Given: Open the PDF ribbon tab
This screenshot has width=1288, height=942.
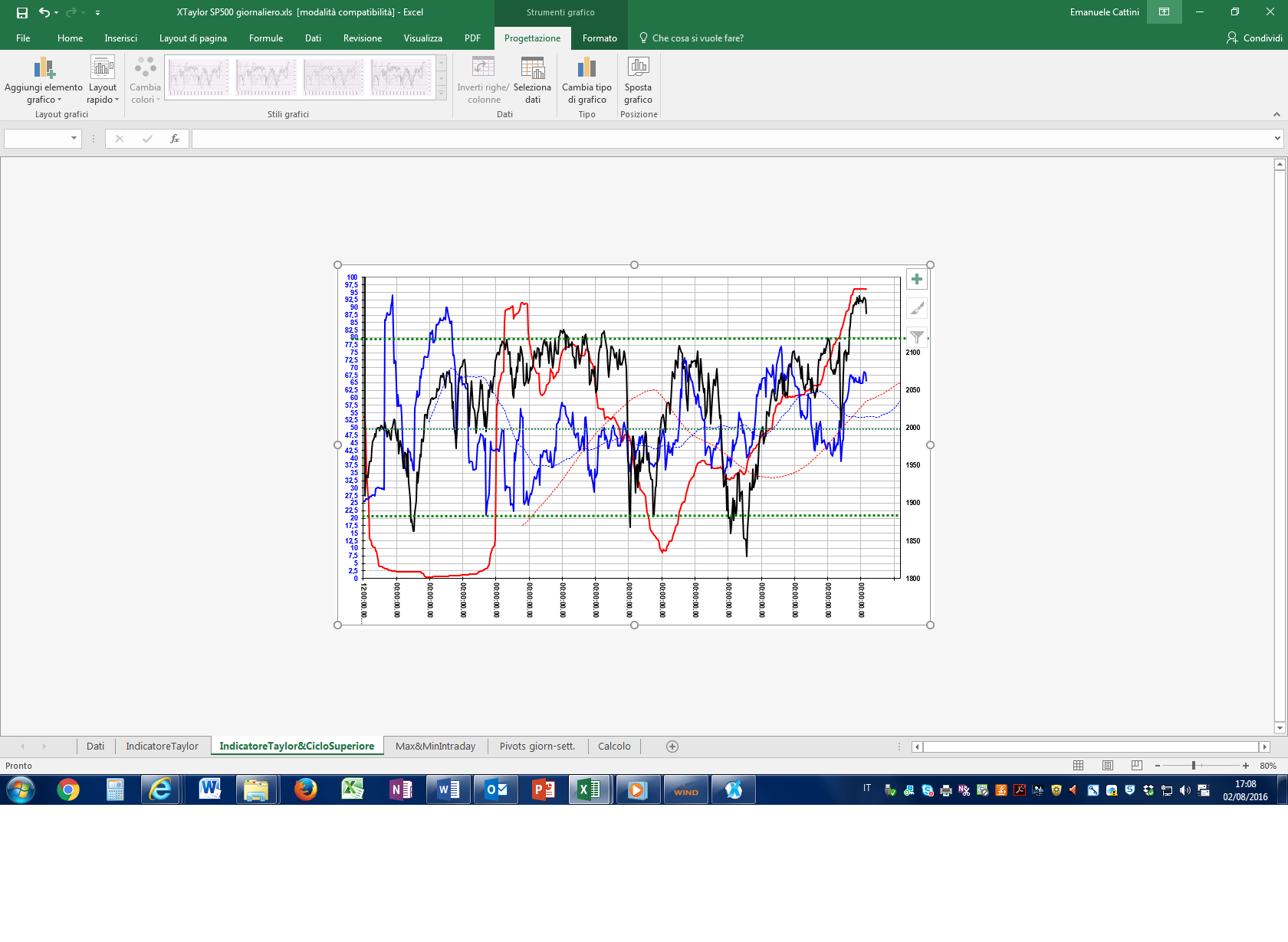Looking at the screenshot, I should pos(472,38).
